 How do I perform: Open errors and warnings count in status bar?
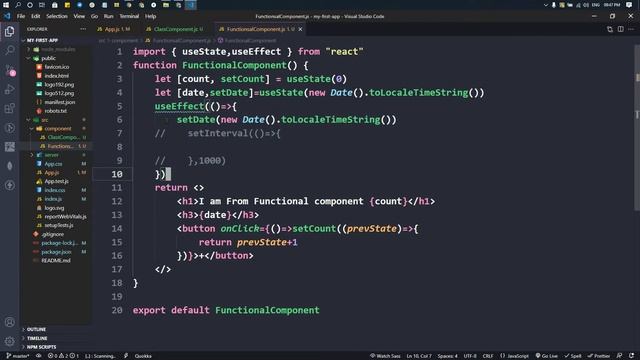pyautogui.click(x=63, y=356)
